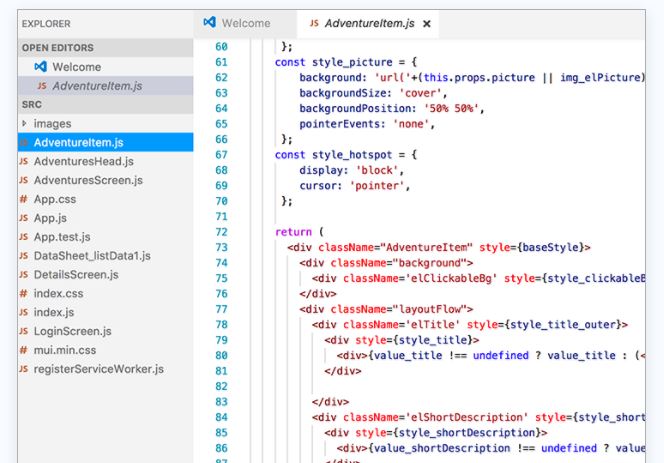Click the JS icon next to AdventuresHead.js

pos(24,161)
